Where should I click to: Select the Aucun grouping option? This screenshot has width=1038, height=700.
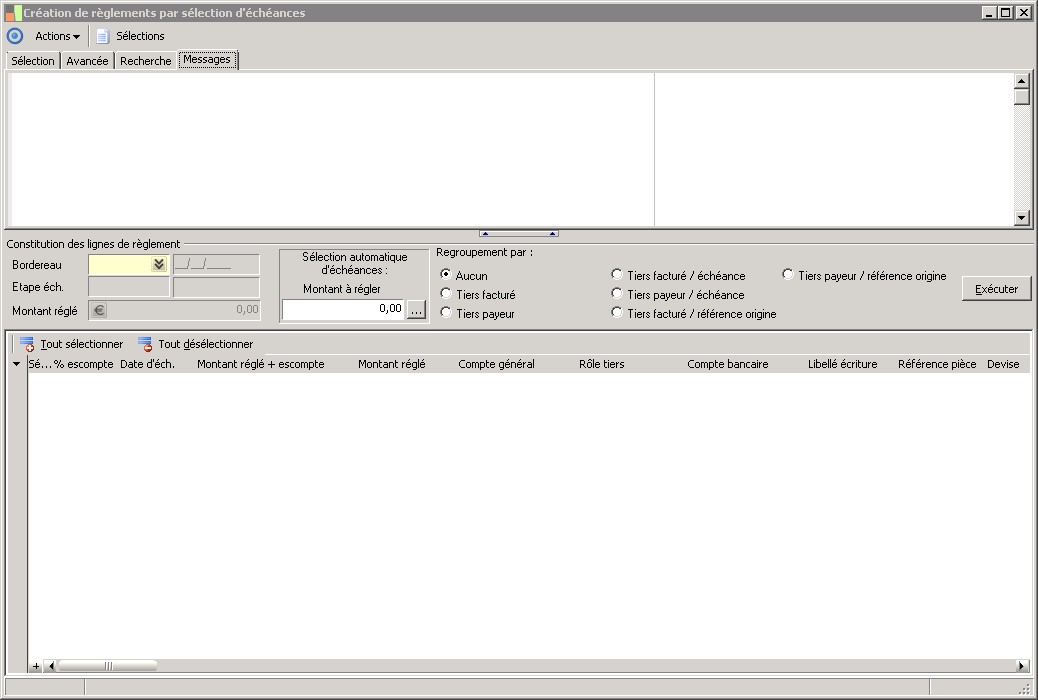(446, 274)
